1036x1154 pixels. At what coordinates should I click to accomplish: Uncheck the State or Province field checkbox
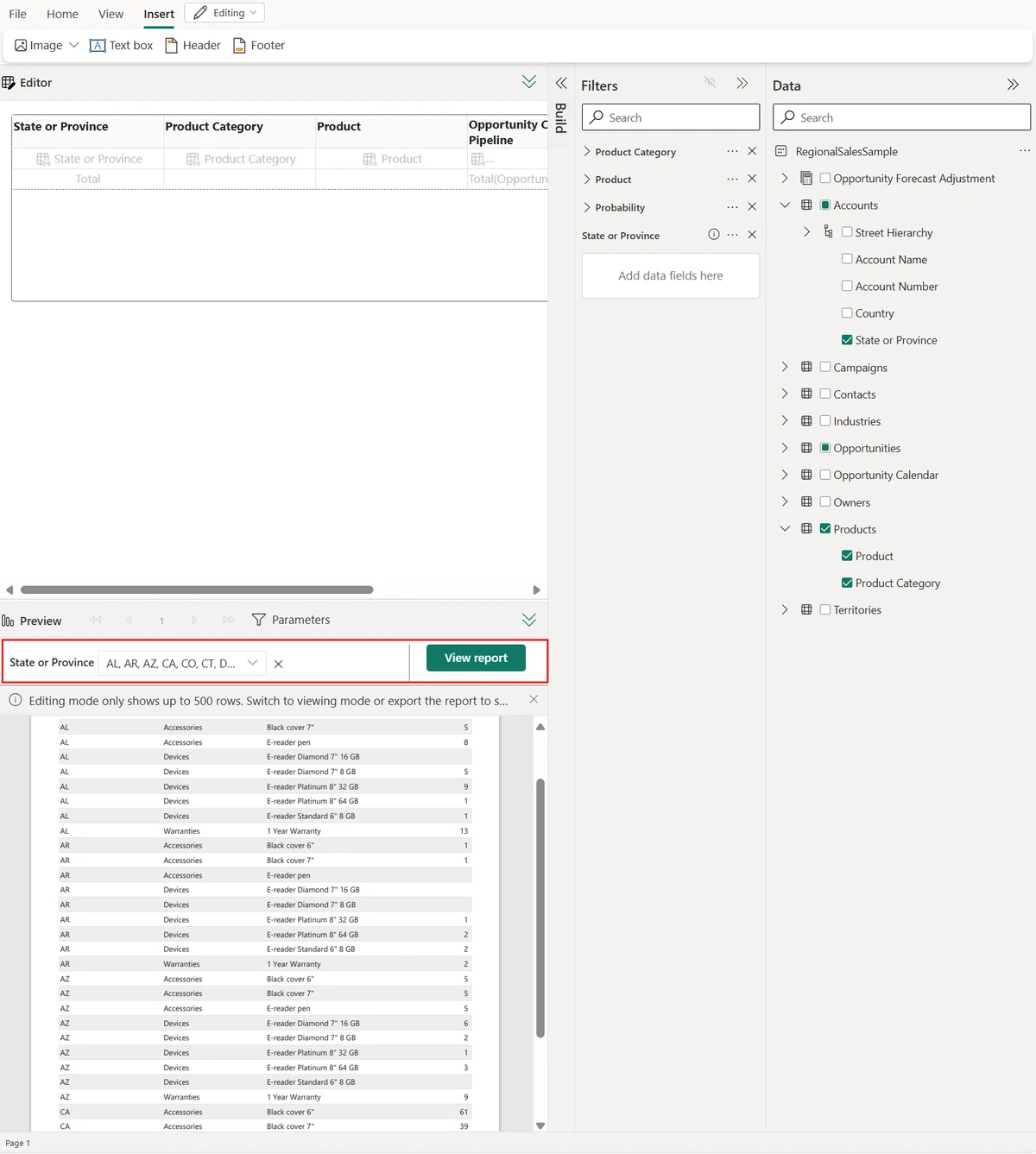(x=847, y=340)
